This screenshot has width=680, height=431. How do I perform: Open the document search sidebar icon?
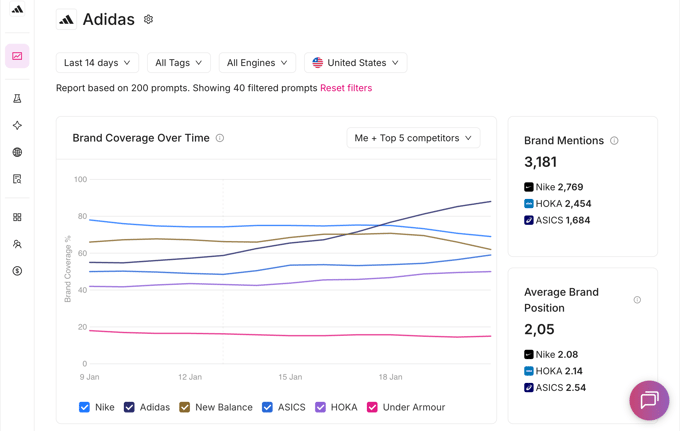pos(17,179)
